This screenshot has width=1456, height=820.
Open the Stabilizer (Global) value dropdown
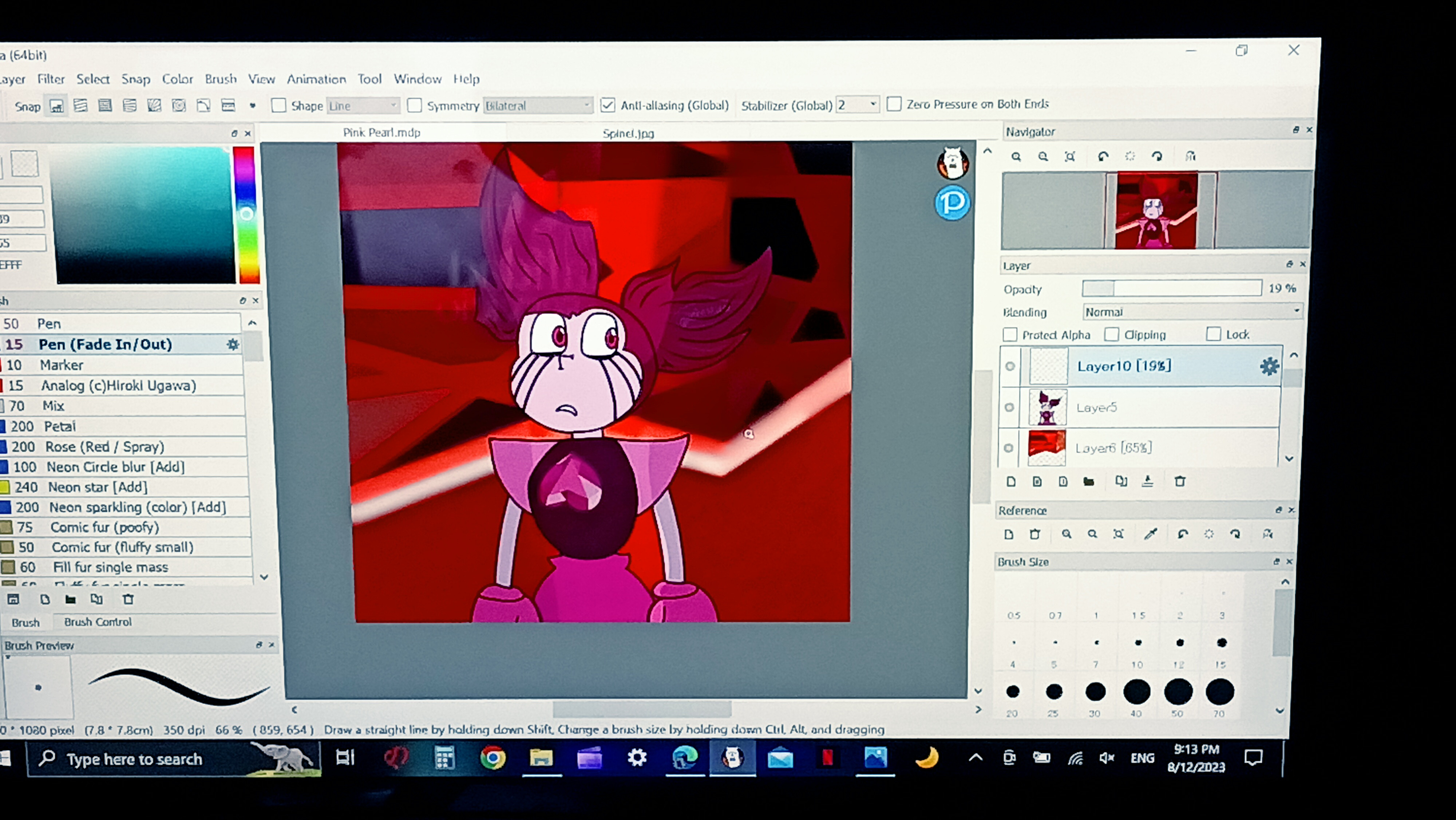(858, 105)
